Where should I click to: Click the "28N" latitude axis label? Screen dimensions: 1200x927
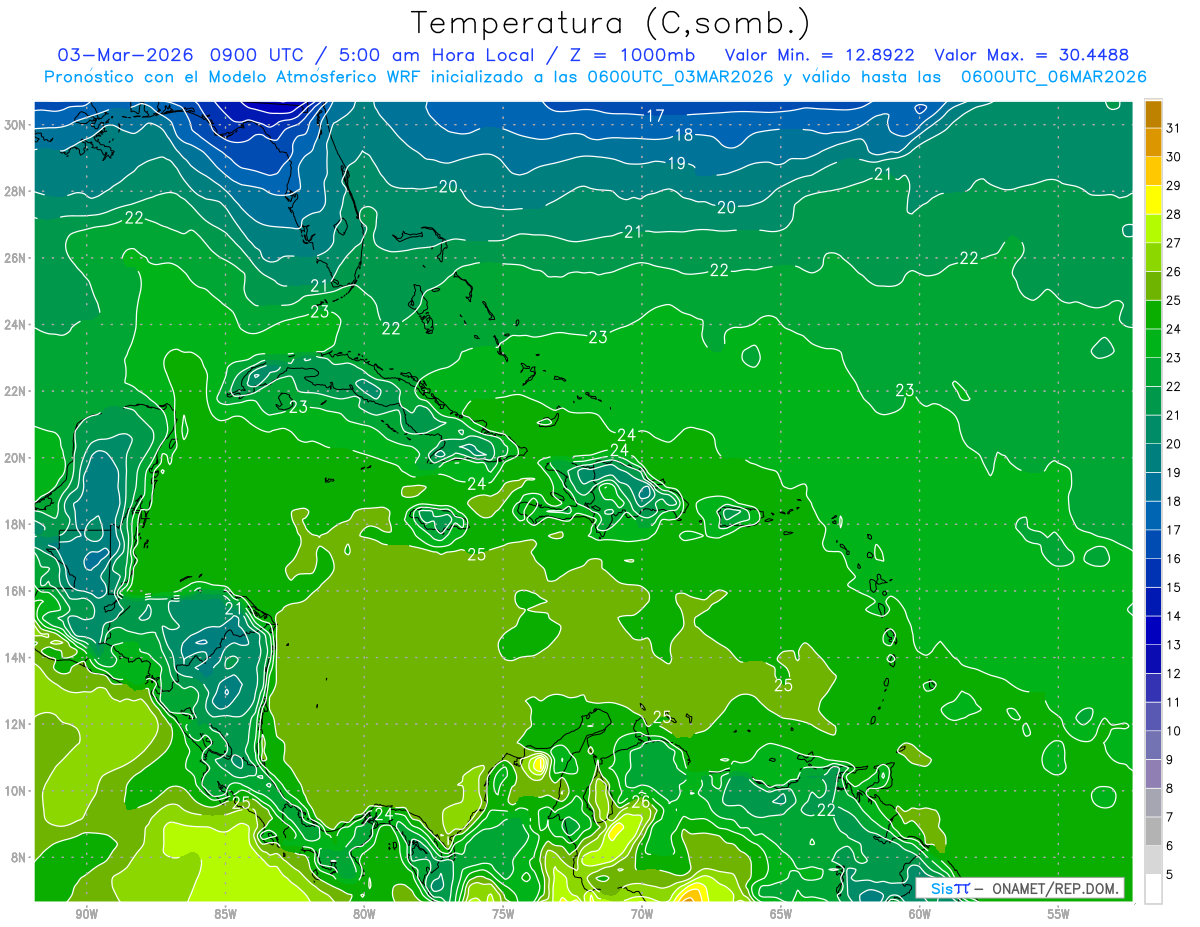click(15, 191)
